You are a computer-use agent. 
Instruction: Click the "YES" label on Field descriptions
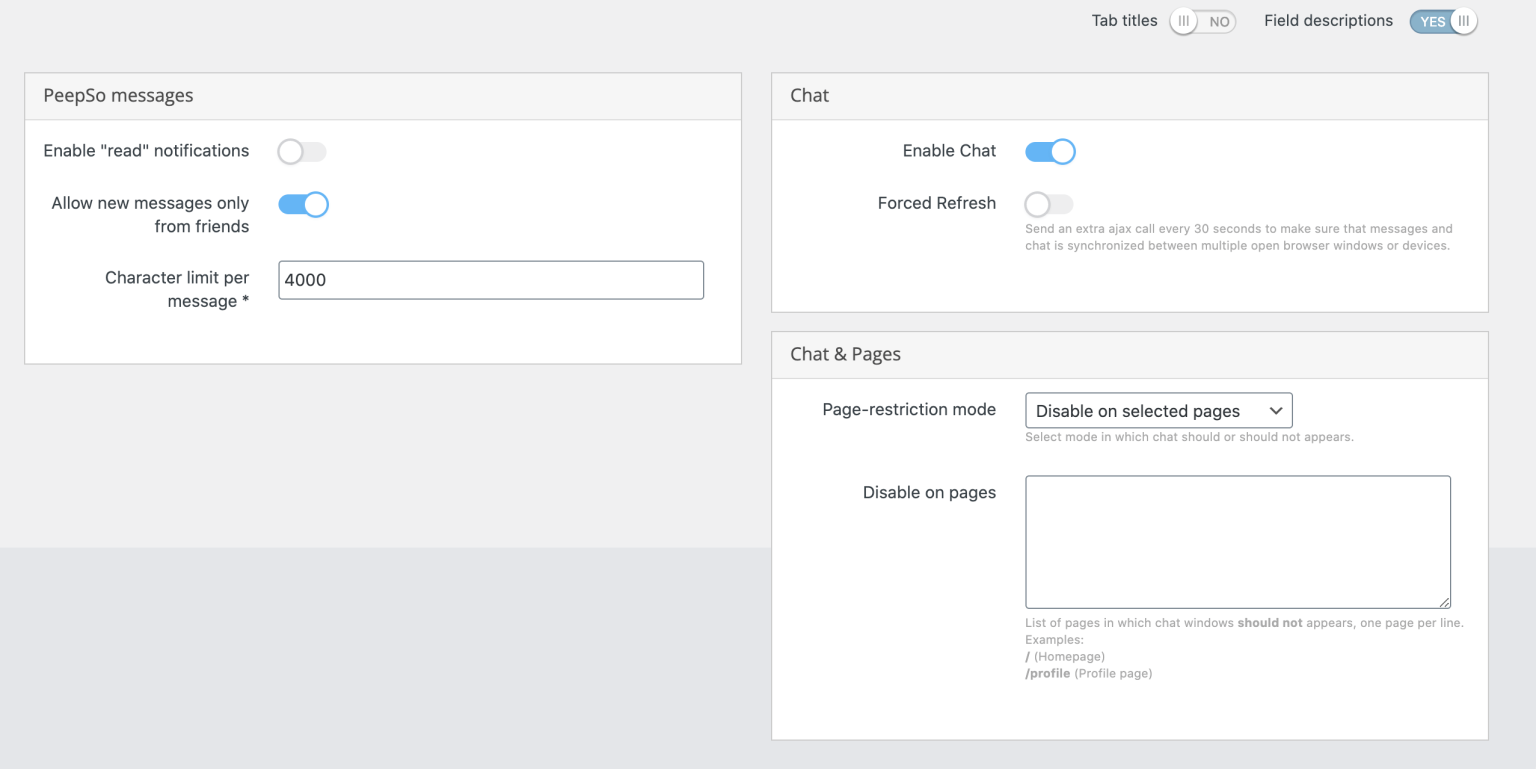click(1432, 20)
